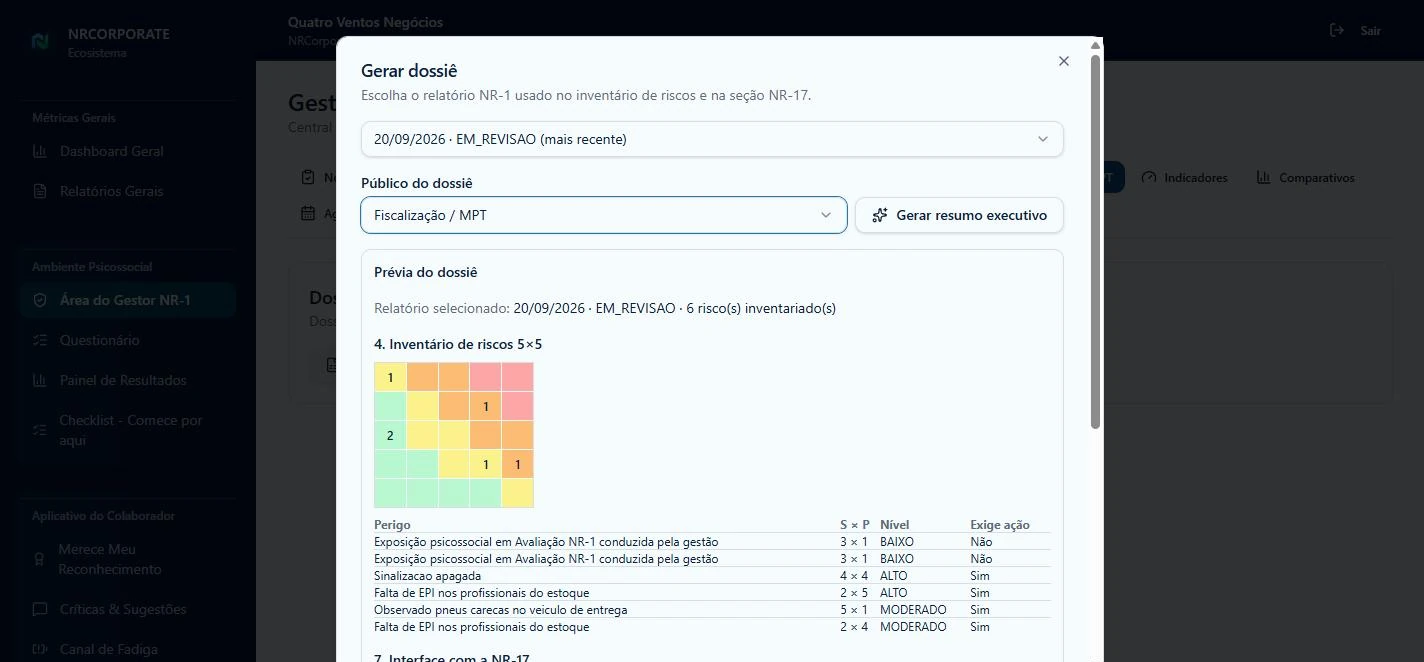
Task: Click the scroll-up arrow of the dialog
Action: [1096, 45]
